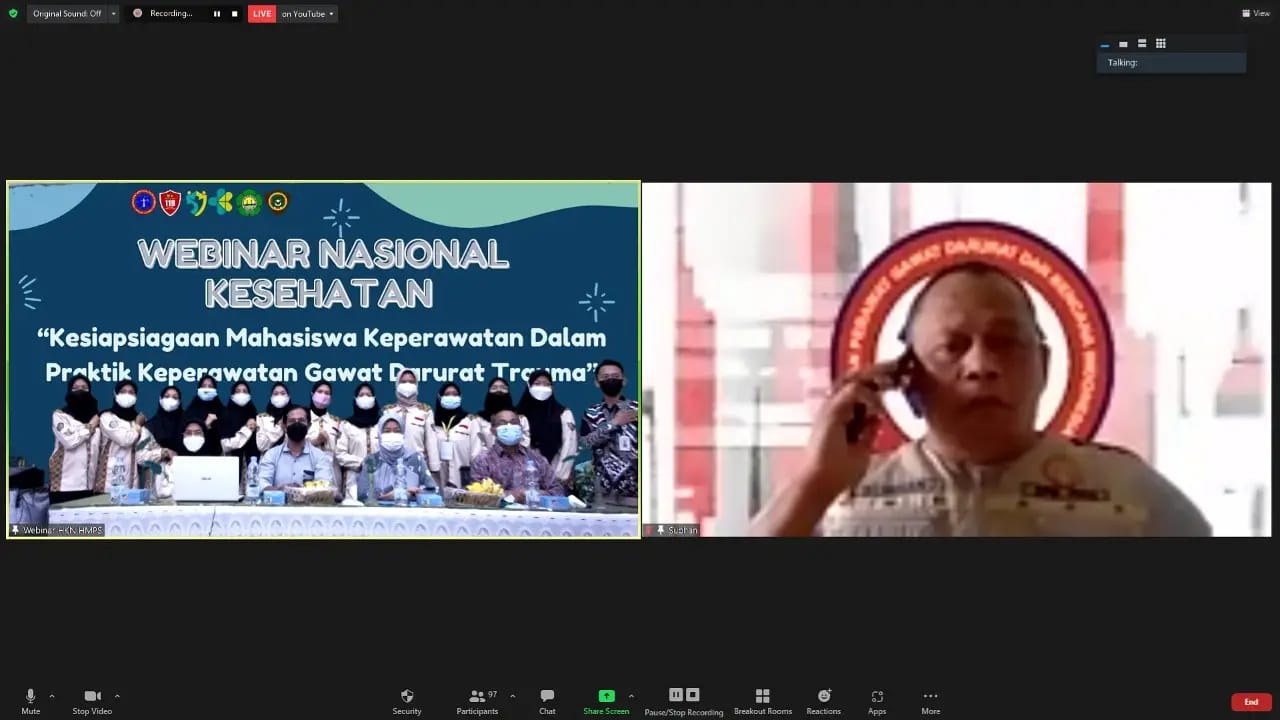Open the Apps panel
The width and height of the screenshot is (1280, 720).
[876, 701]
